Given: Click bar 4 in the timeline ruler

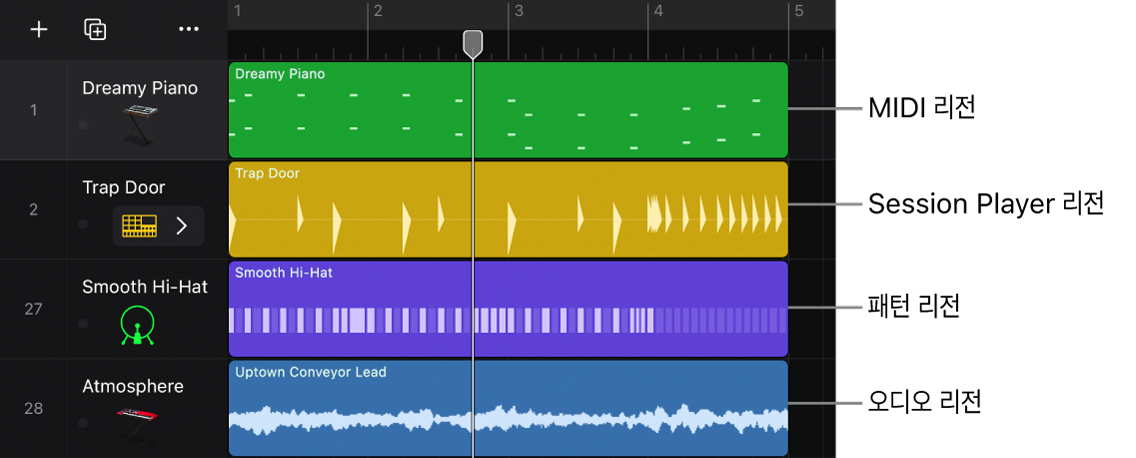Looking at the screenshot, I should (x=658, y=11).
